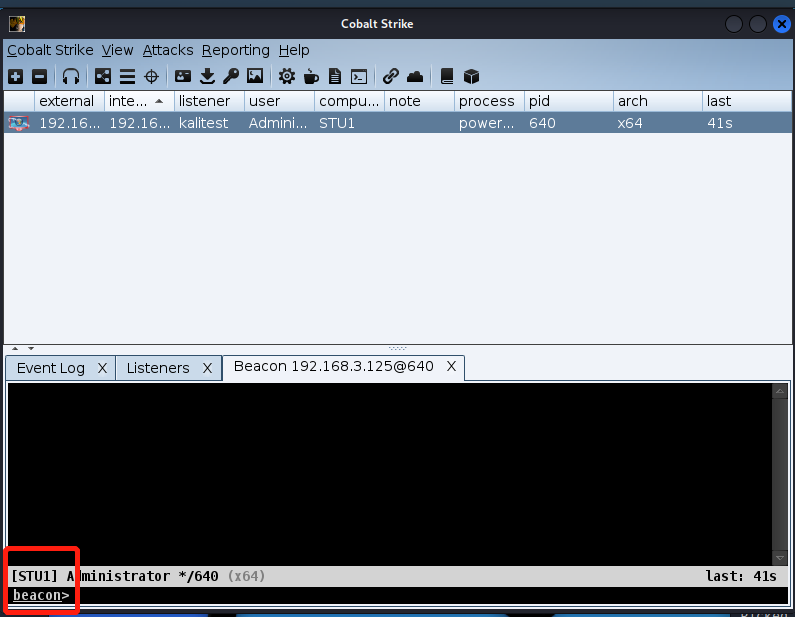795x617 pixels.
Task: Switch to Target Table crosshair icon
Action: (x=151, y=77)
